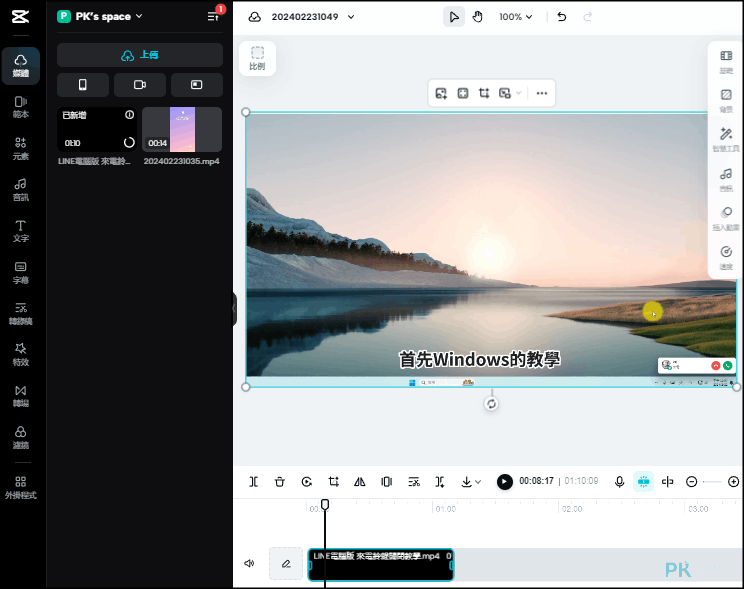744x589 pixels.
Task: Open the 音訊 audio tab in left sidebar
Action: click(20, 190)
